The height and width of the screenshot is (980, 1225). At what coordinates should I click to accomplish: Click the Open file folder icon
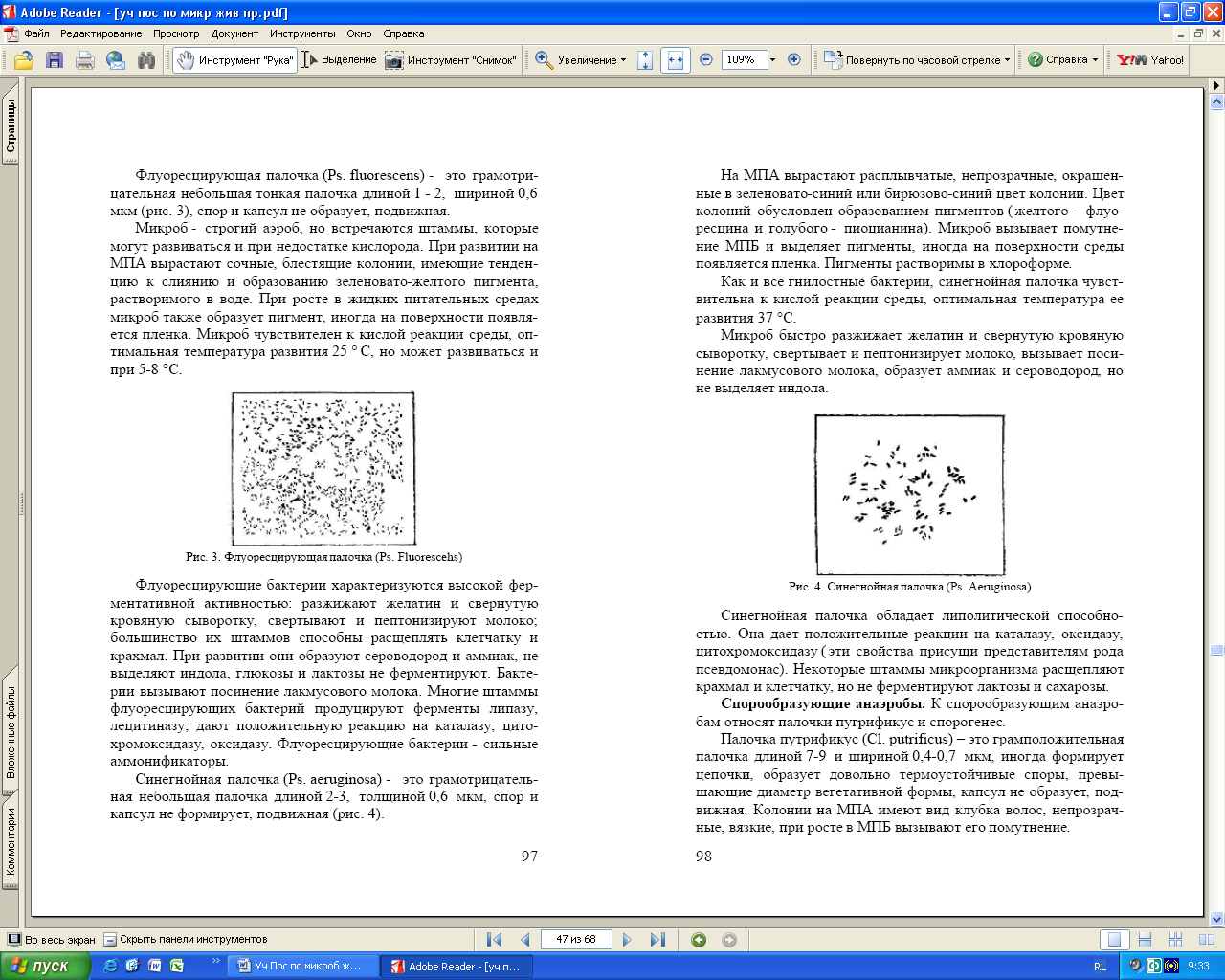(24, 59)
